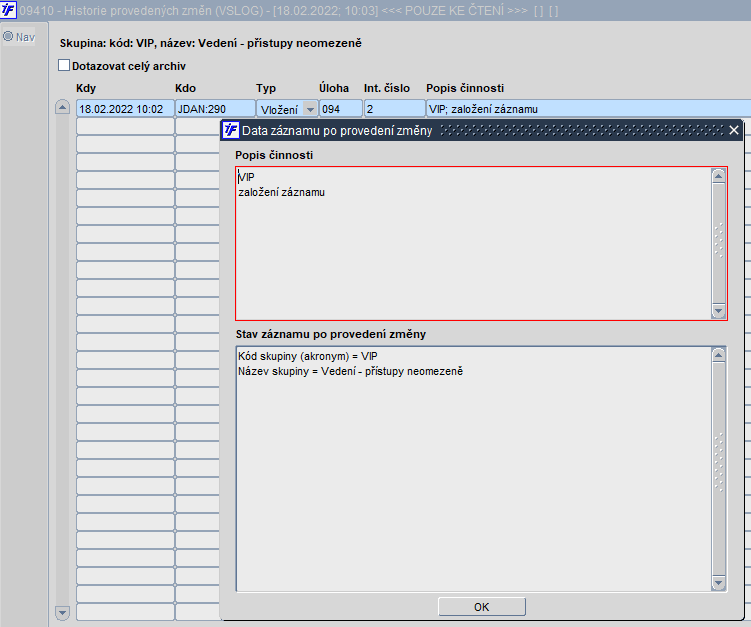Click the OK button
Image resolution: width=751 pixels, height=627 pixels.
(x=482, y=607)
